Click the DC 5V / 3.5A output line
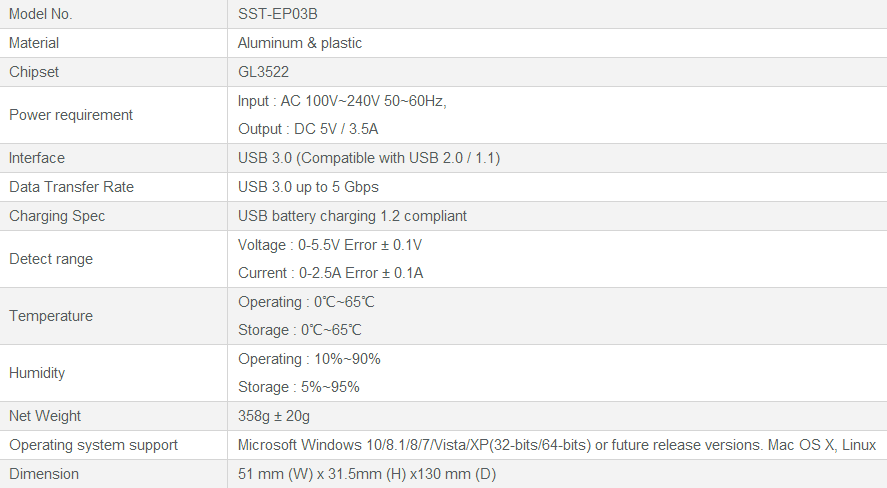Image resolution: width=887 pixels, height=488 pixels. point(308,129)
